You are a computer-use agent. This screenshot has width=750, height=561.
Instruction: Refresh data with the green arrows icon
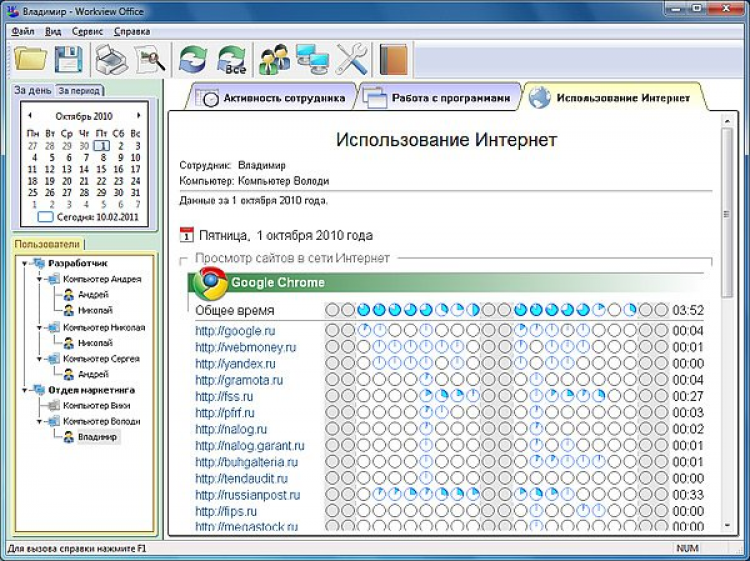pos(193,59)
